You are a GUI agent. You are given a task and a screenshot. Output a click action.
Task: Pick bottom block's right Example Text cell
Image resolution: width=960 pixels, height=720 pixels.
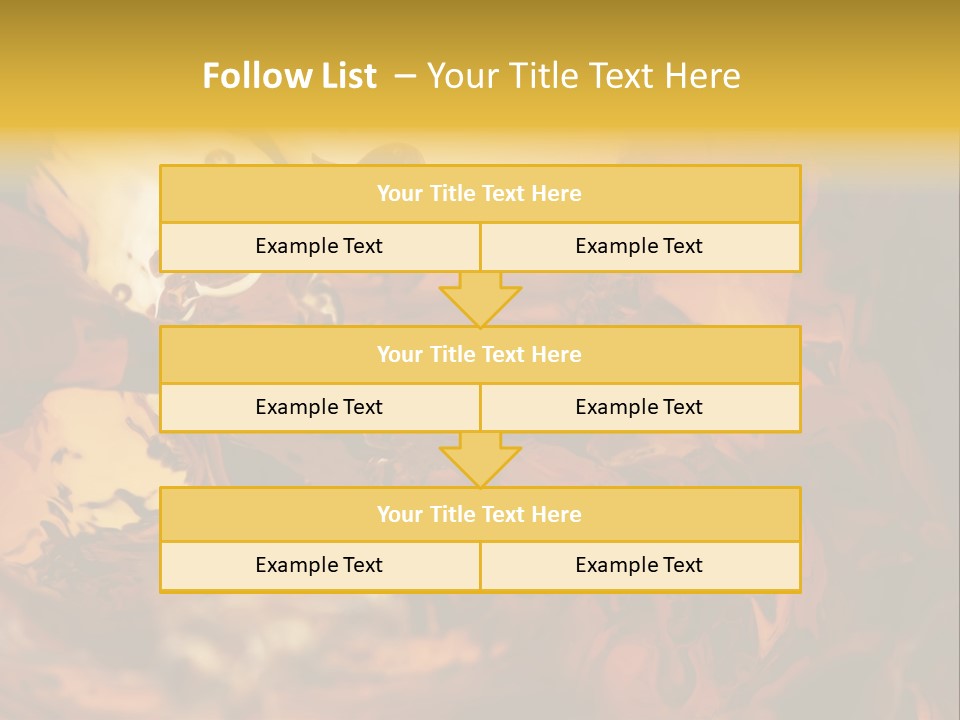[639, 566]
